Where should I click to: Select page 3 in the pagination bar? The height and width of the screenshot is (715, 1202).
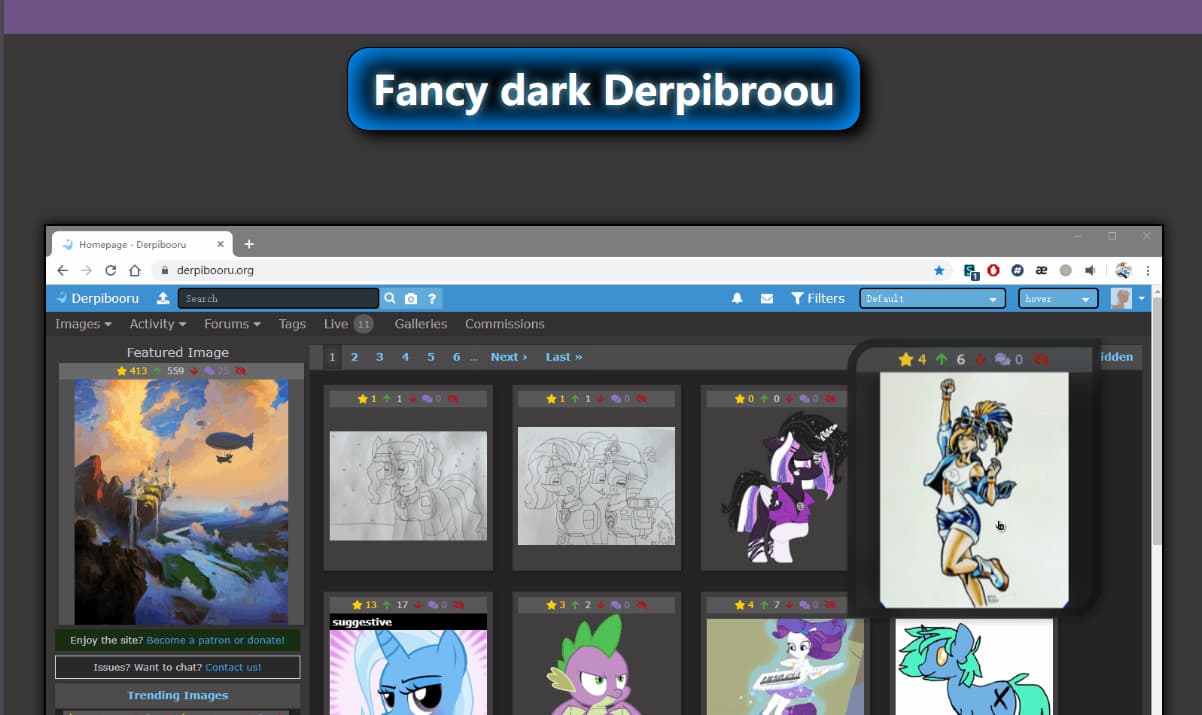[x=379, y=357]
